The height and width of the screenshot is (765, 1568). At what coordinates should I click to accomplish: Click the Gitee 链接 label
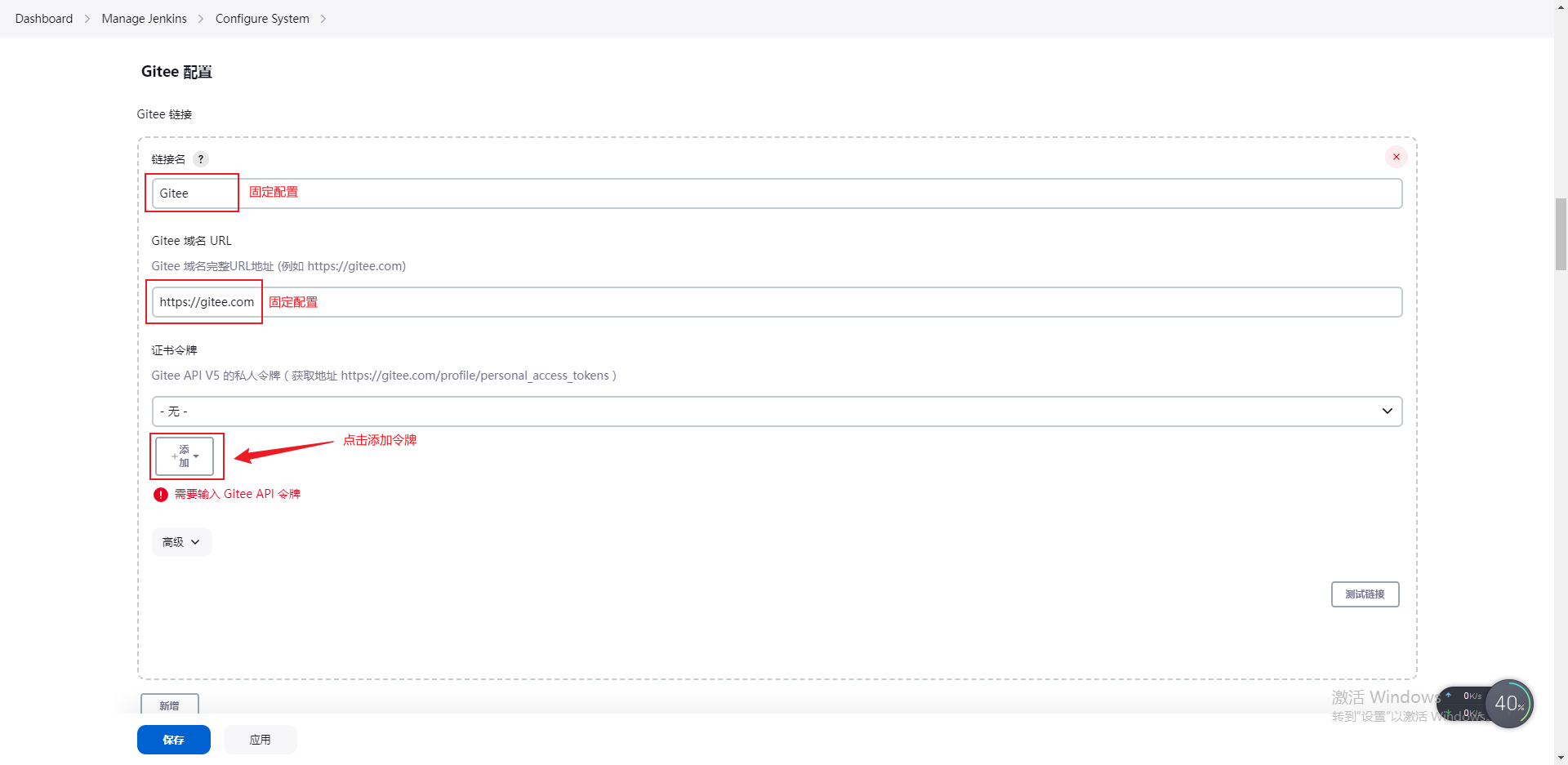coord(164,114)
